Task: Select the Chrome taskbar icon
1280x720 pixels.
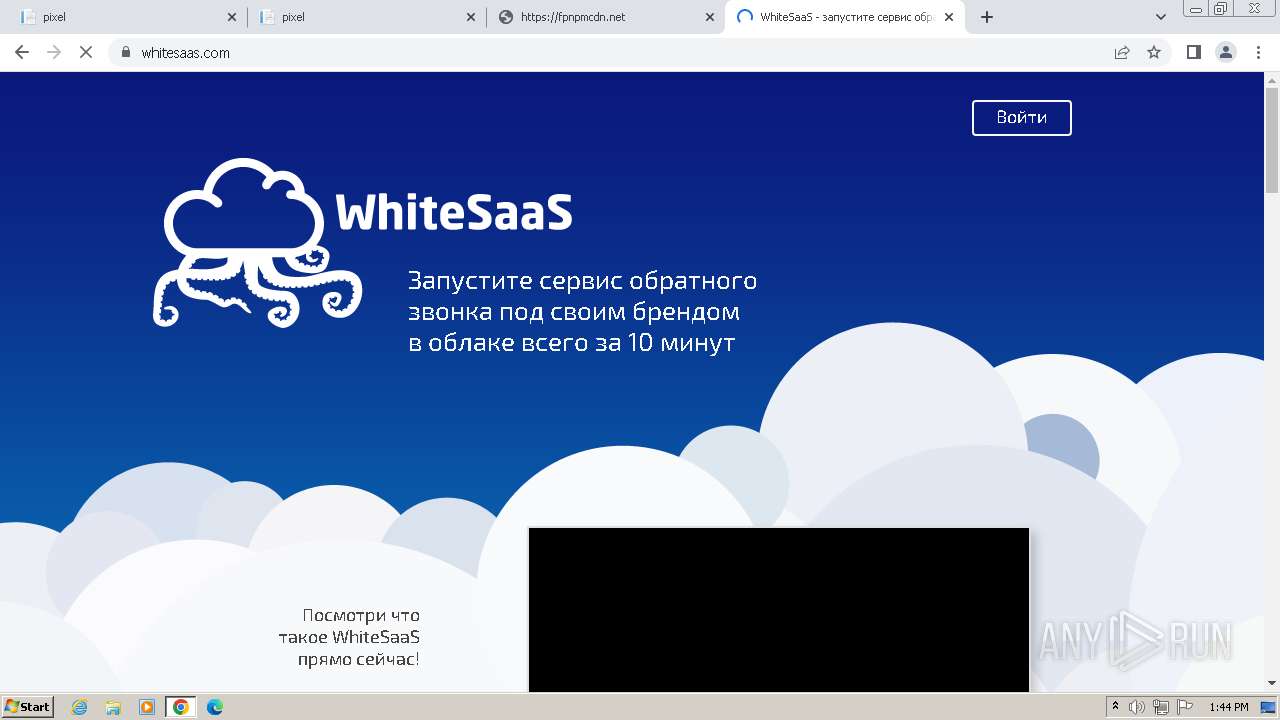Action: (181, 707)
